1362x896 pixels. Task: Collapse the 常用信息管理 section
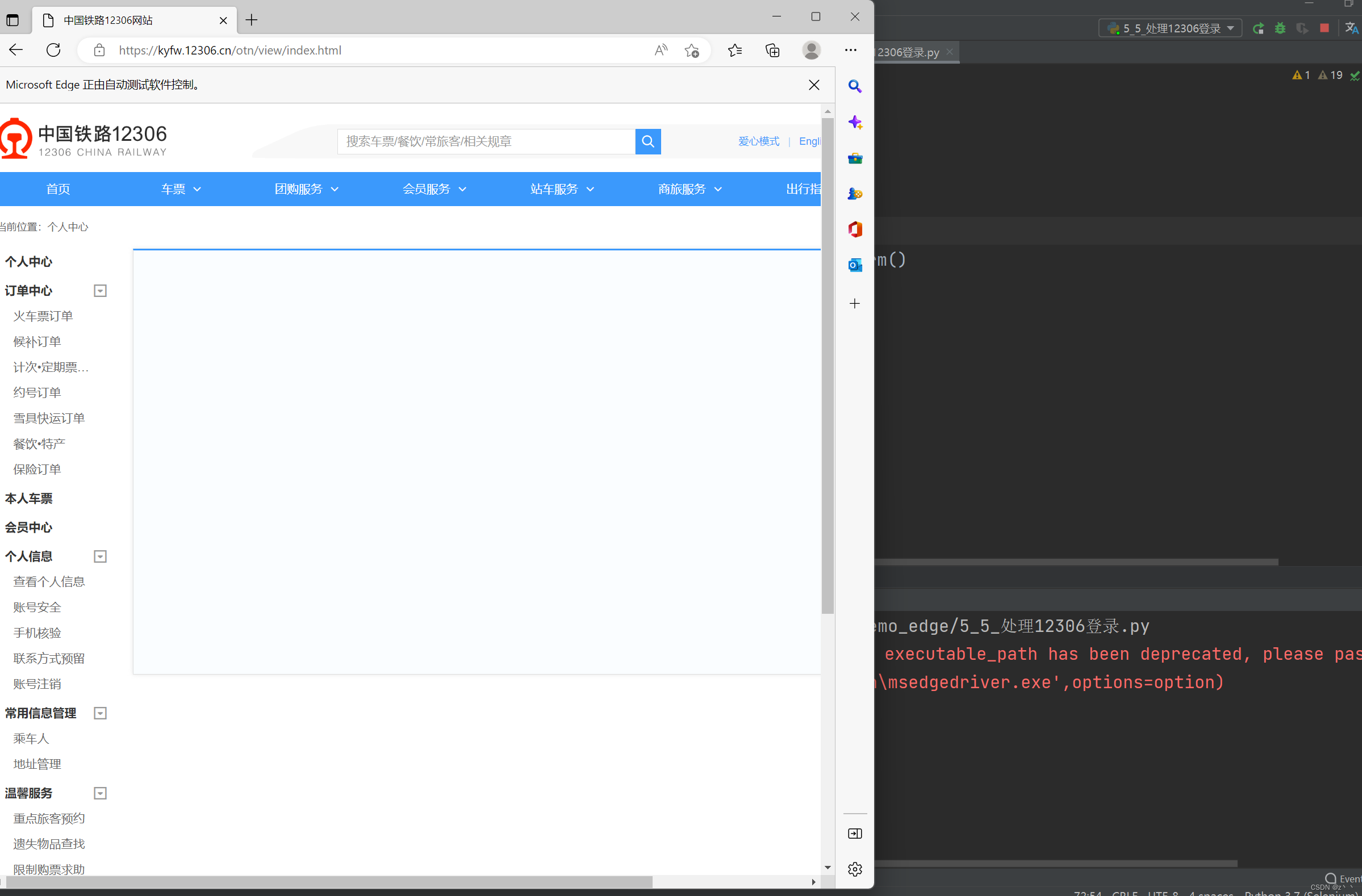coord(100,714)
